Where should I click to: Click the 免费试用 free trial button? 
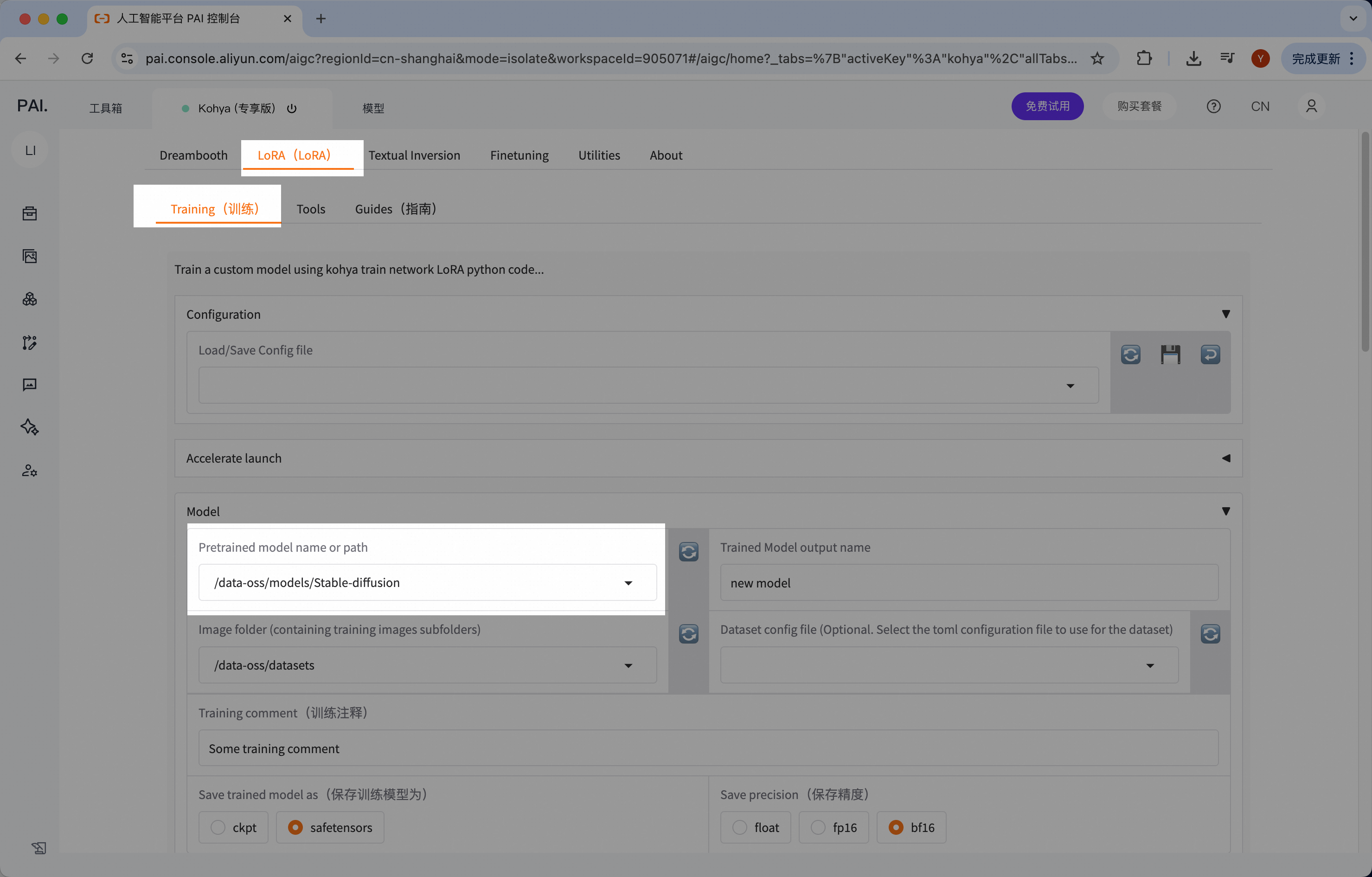[x=1047, y=106]
